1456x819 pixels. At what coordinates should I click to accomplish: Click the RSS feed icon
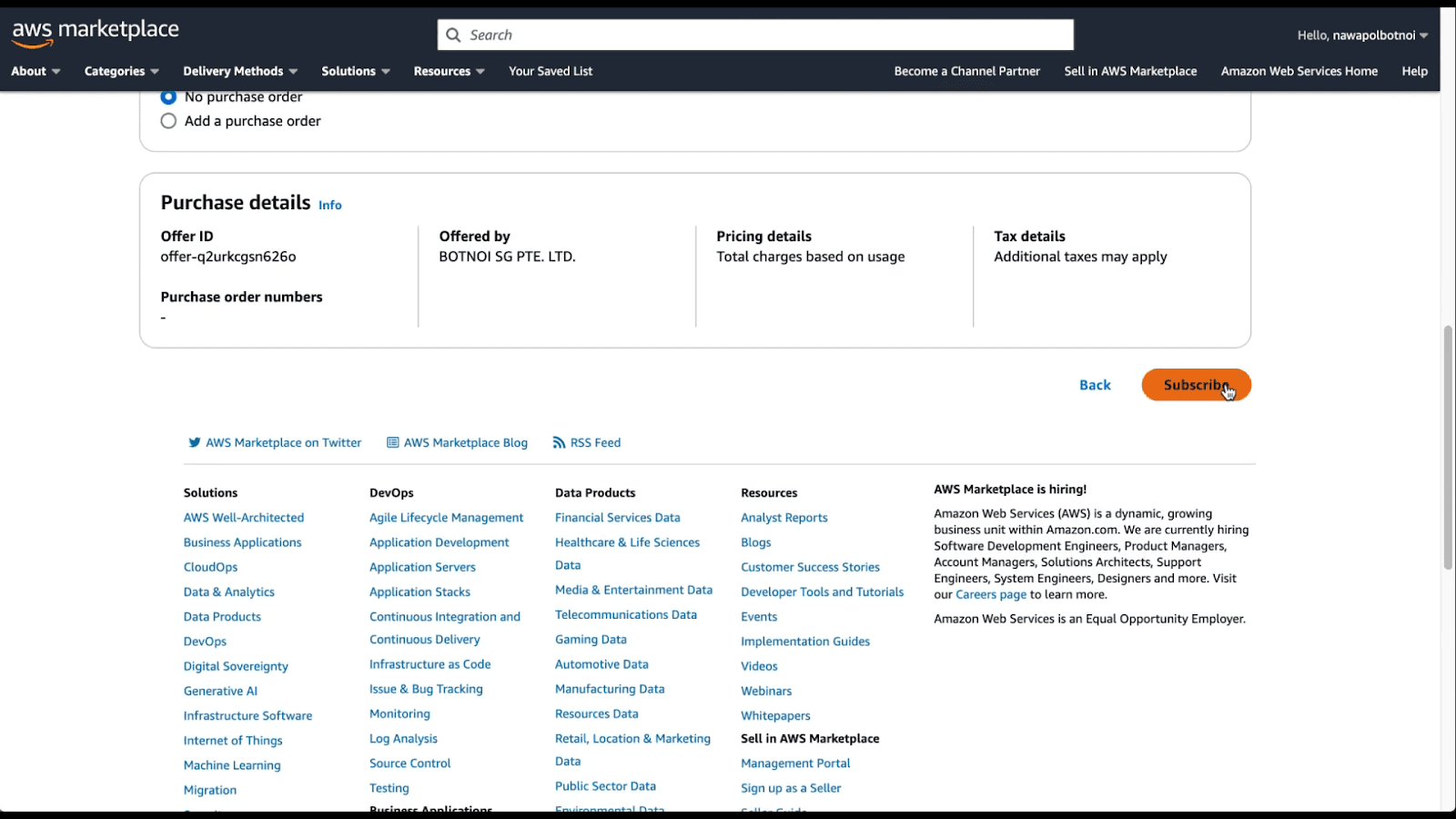click(559, 442)
